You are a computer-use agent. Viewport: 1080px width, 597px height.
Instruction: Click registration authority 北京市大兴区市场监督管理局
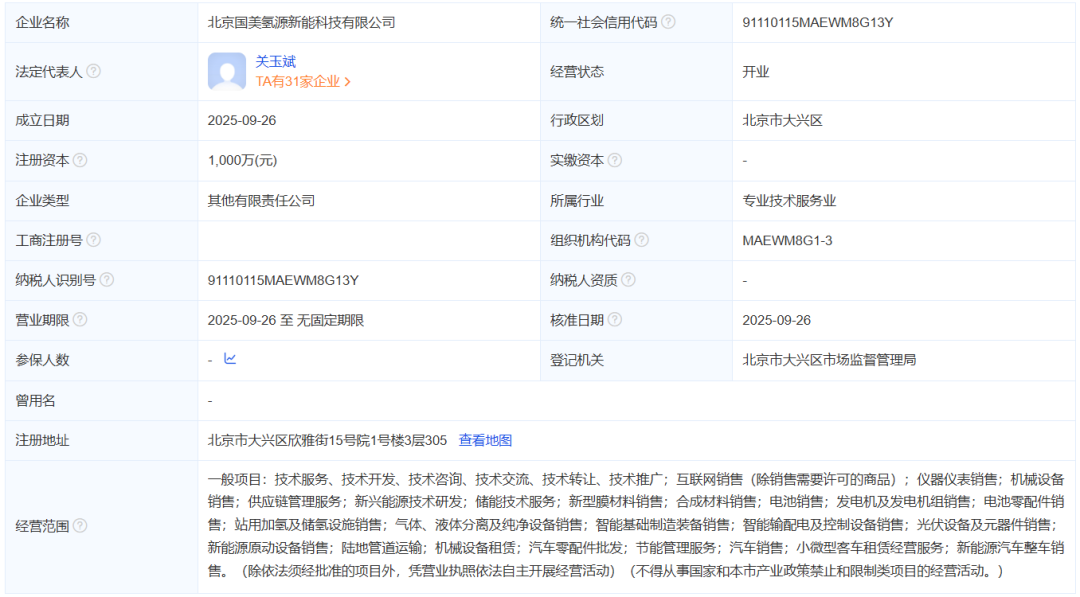pyautogui.click(x=829, y=360)
